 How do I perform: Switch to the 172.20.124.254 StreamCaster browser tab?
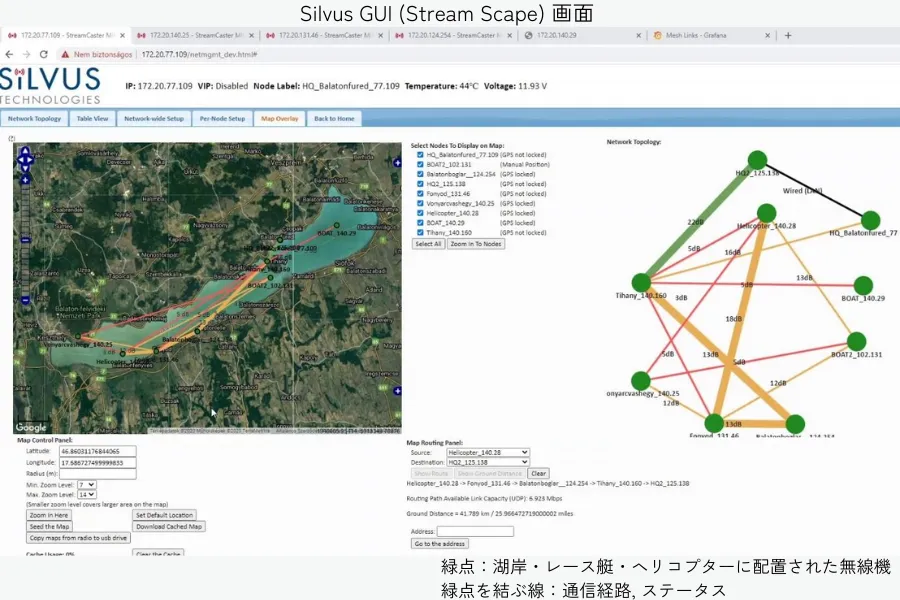coord(453,35)
